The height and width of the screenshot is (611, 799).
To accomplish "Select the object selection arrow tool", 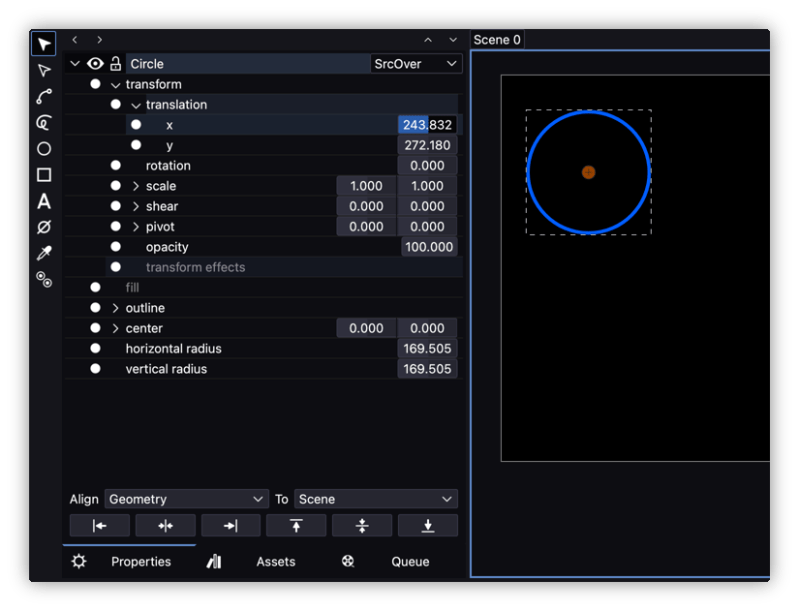I will 44,44.
